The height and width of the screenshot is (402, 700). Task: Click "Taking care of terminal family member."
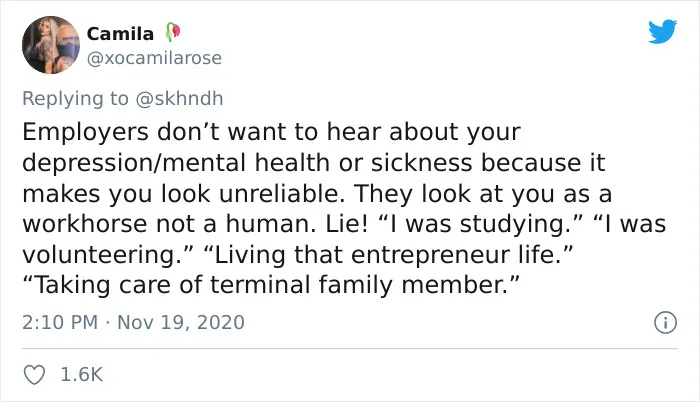271,285
